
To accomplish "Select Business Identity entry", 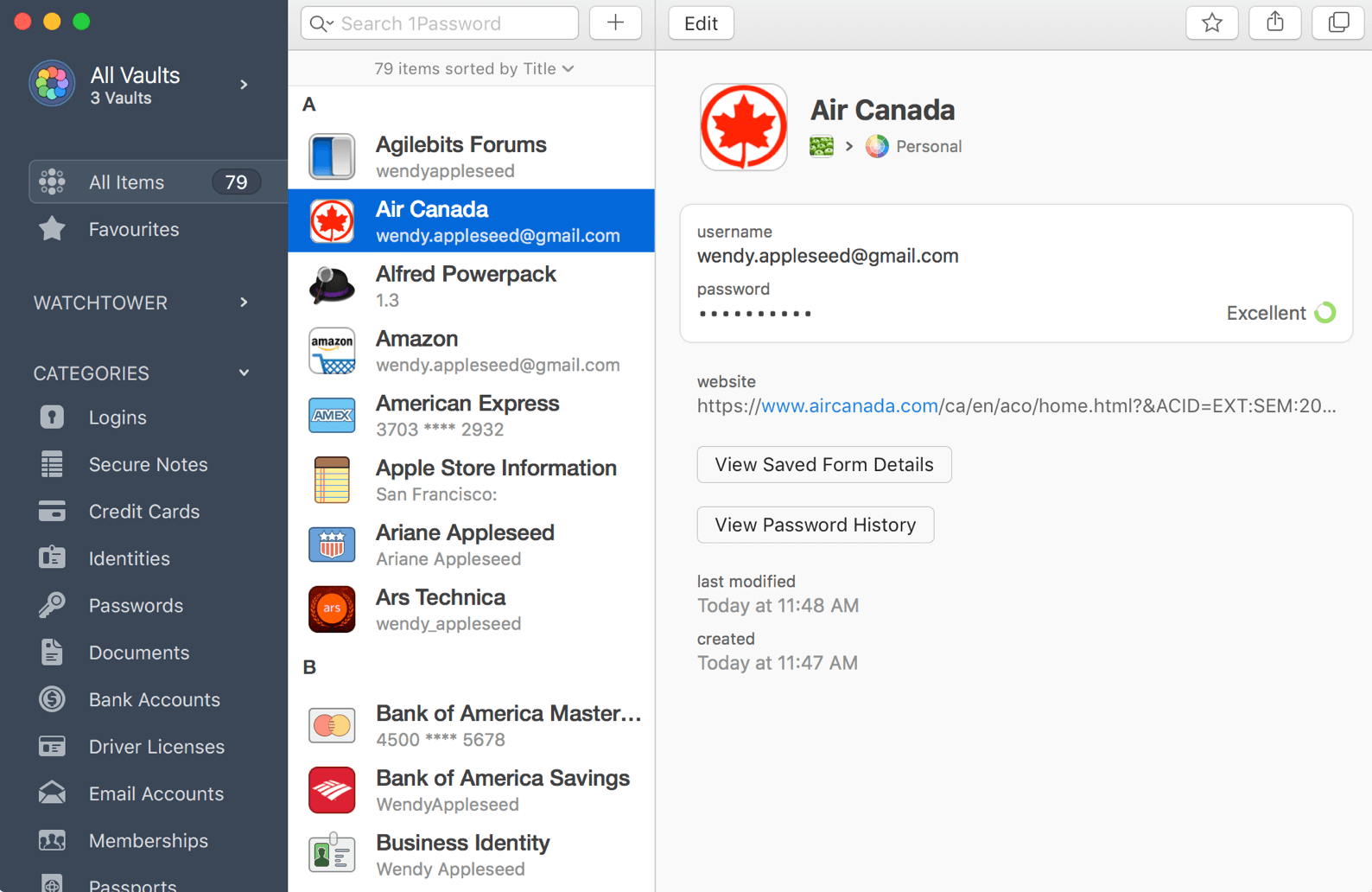I will point(472,855).
